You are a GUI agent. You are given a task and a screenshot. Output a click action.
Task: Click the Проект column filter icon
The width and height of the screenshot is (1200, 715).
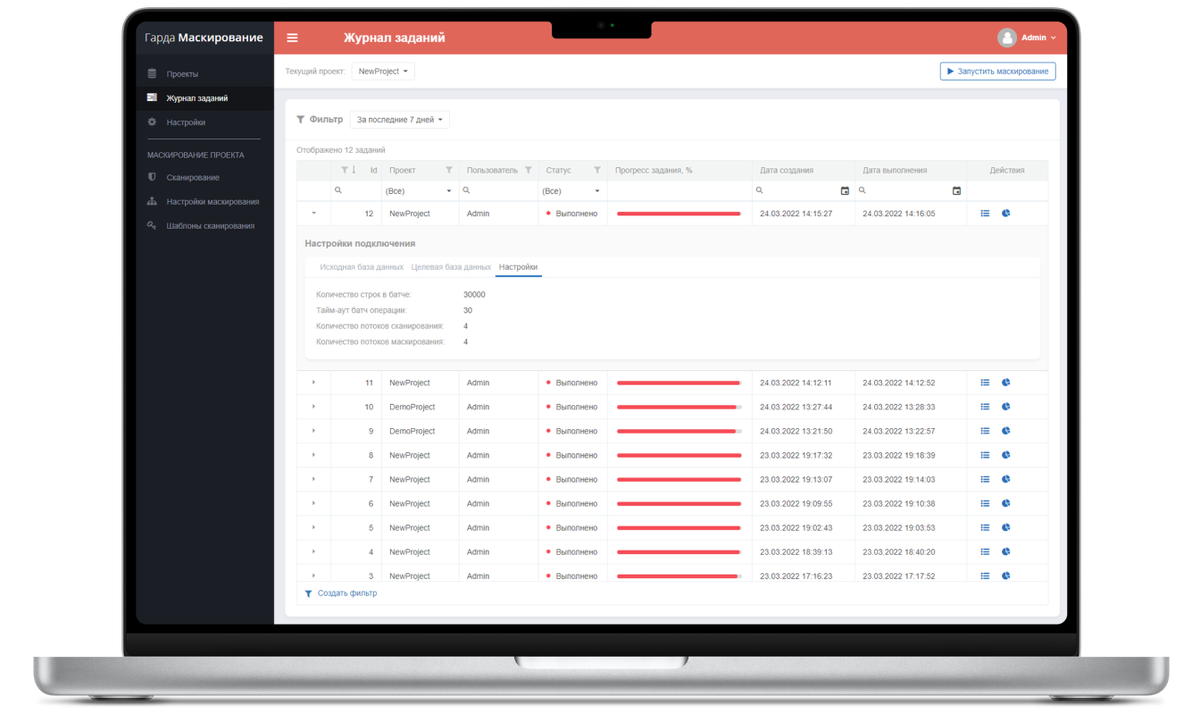click(x=449, y=170)
